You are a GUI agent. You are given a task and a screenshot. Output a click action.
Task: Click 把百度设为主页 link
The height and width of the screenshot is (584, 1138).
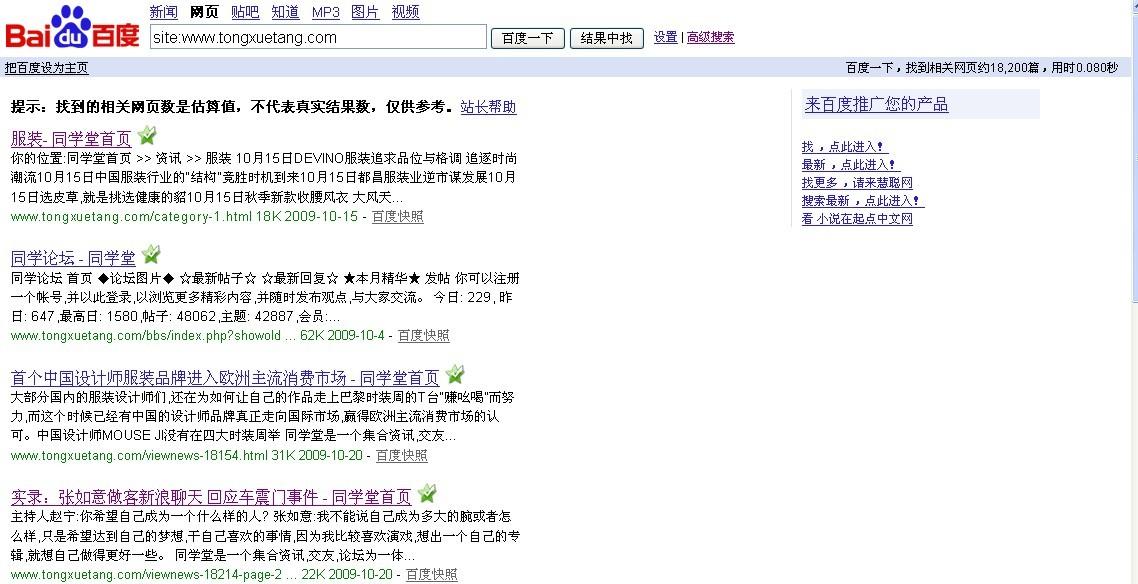pos(46,68)
